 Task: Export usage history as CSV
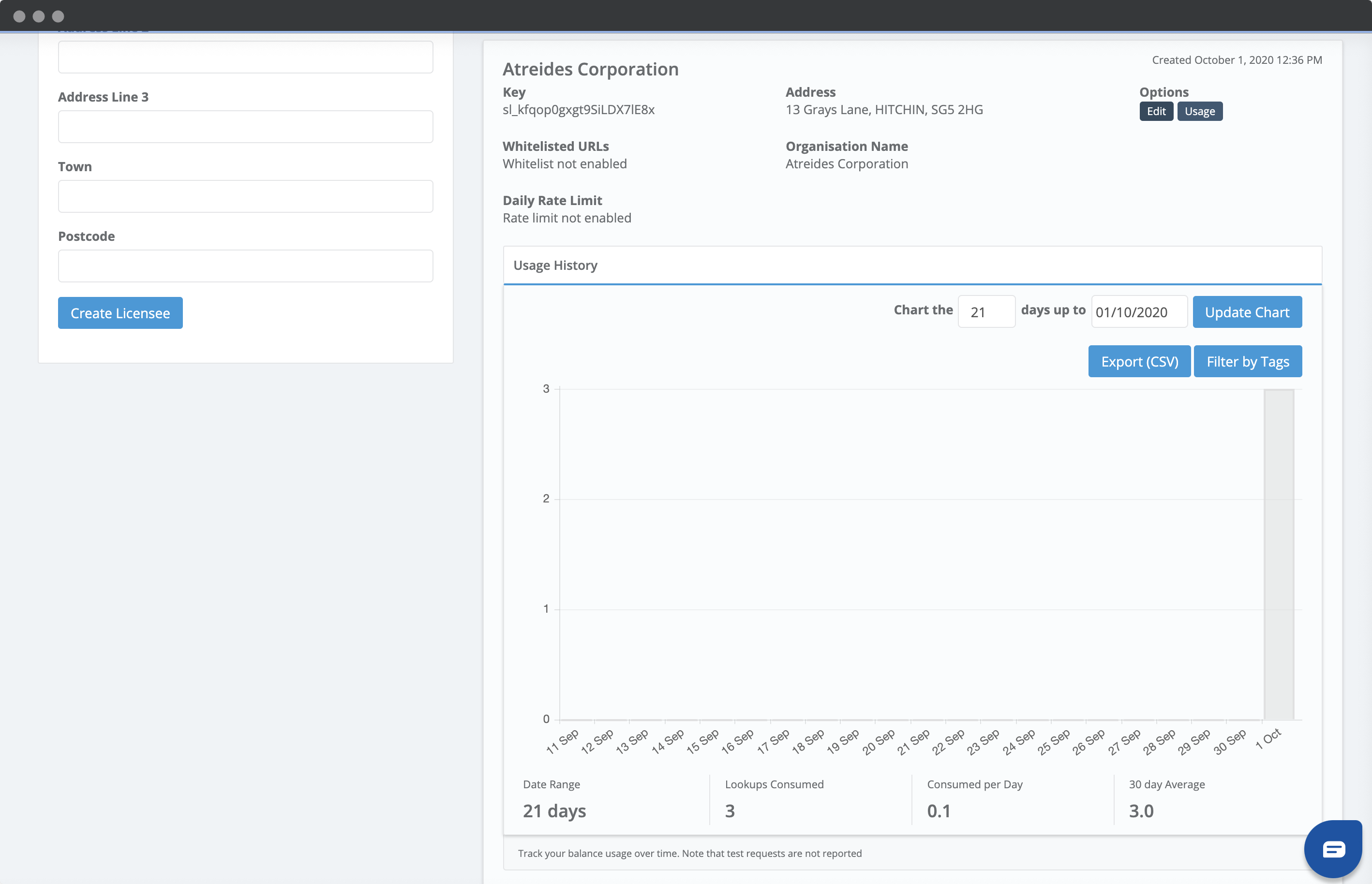[x=1139, y=361]
